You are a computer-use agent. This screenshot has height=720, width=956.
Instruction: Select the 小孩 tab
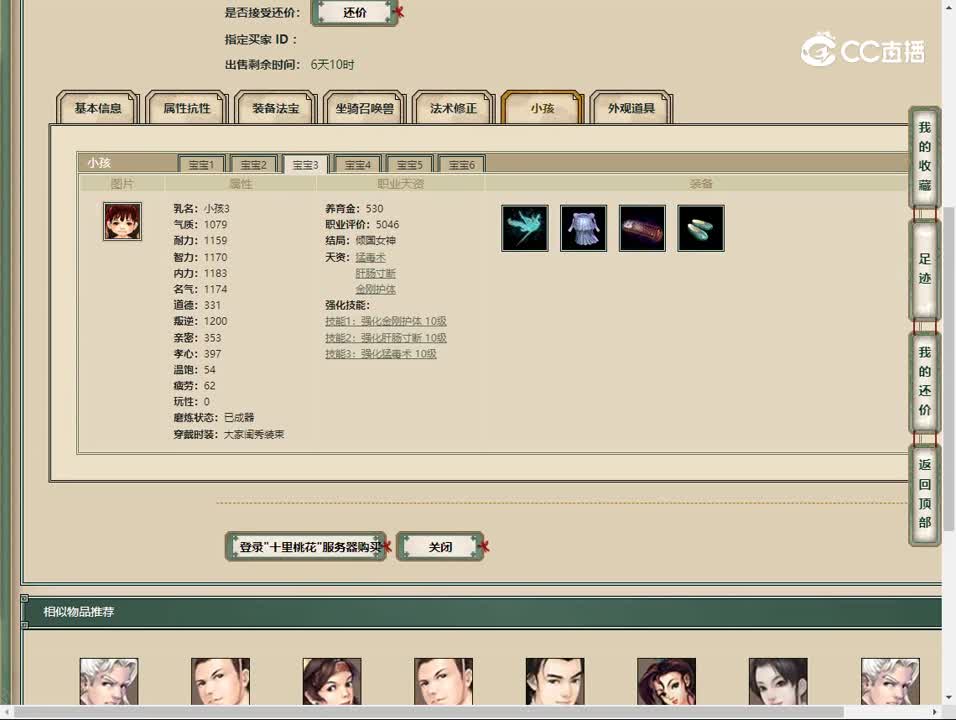click(x=542, y=108)
